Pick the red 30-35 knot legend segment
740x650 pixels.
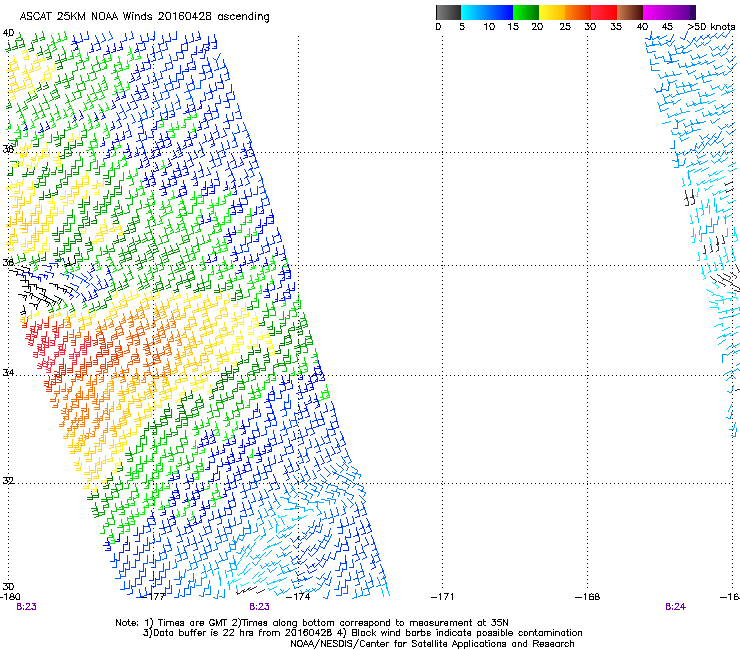pos(604,12)
